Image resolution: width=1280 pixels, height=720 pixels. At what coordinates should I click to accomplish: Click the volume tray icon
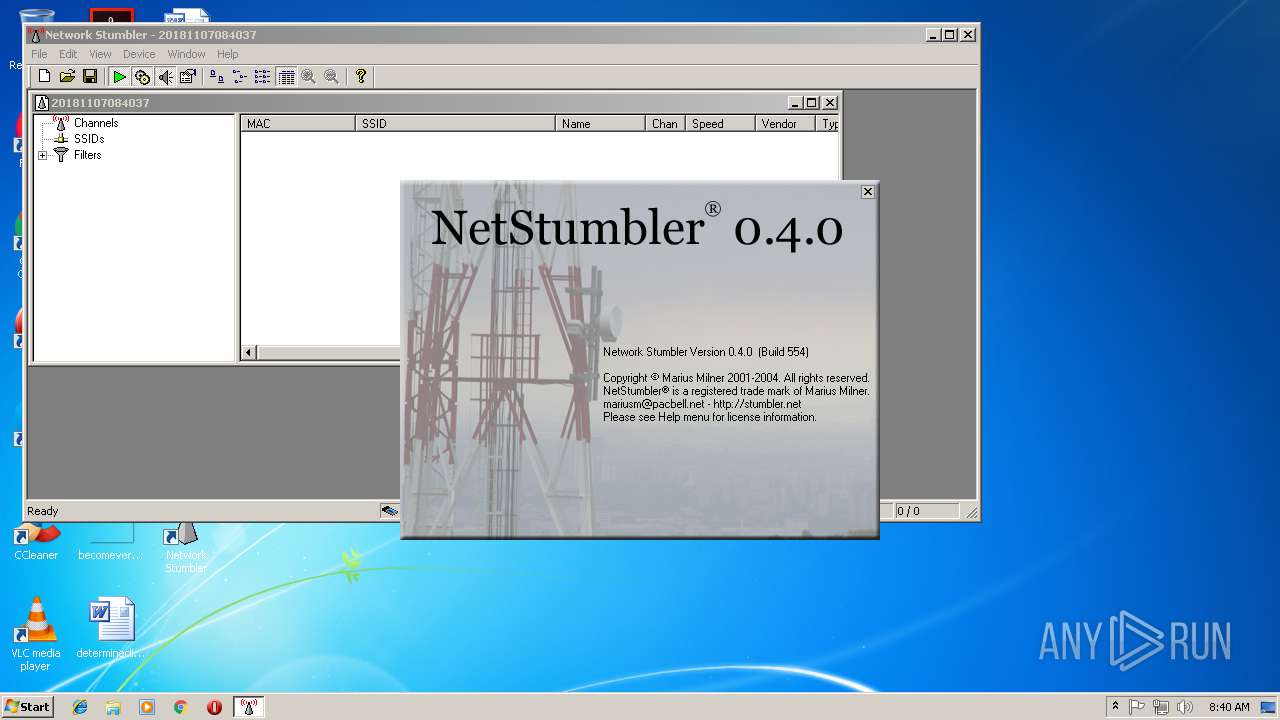[x=1185, y=707]
